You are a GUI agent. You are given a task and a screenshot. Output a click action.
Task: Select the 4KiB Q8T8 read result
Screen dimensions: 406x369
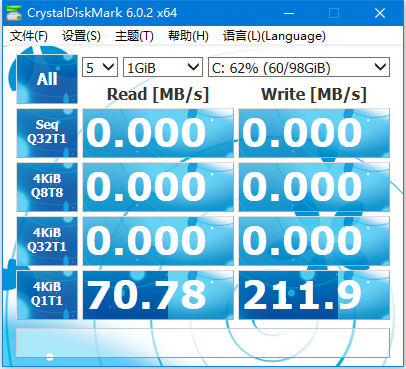point(158,187)
